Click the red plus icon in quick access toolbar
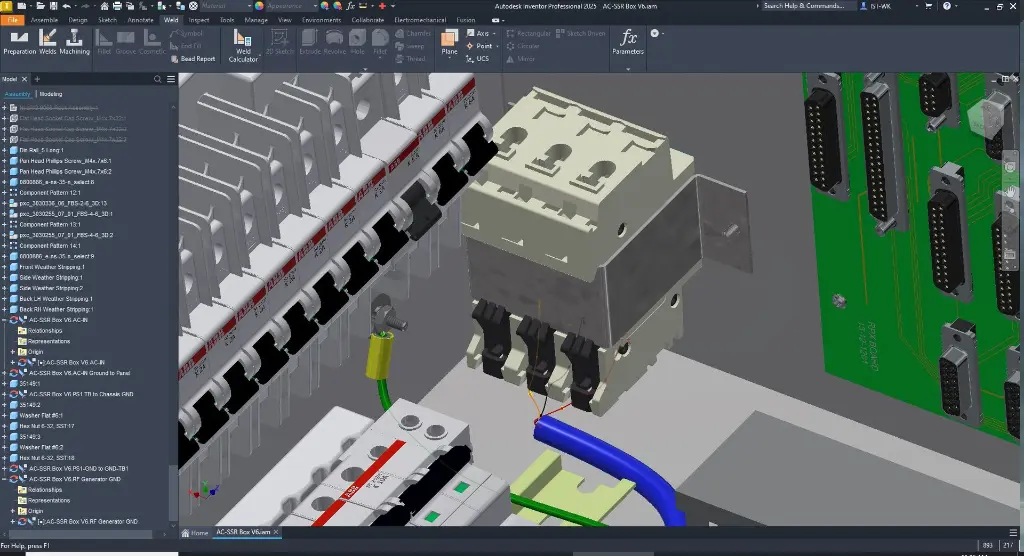 382,6
